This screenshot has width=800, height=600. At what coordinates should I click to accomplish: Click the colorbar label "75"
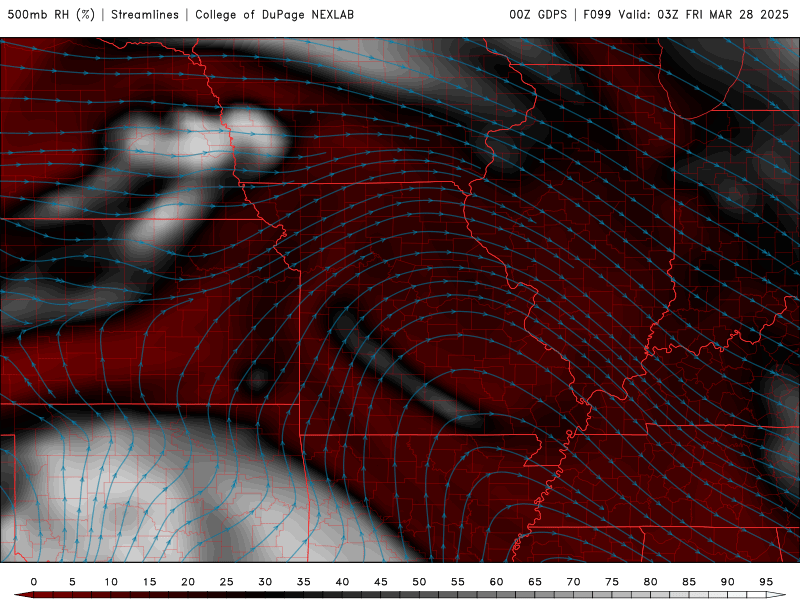click(612, 582)
